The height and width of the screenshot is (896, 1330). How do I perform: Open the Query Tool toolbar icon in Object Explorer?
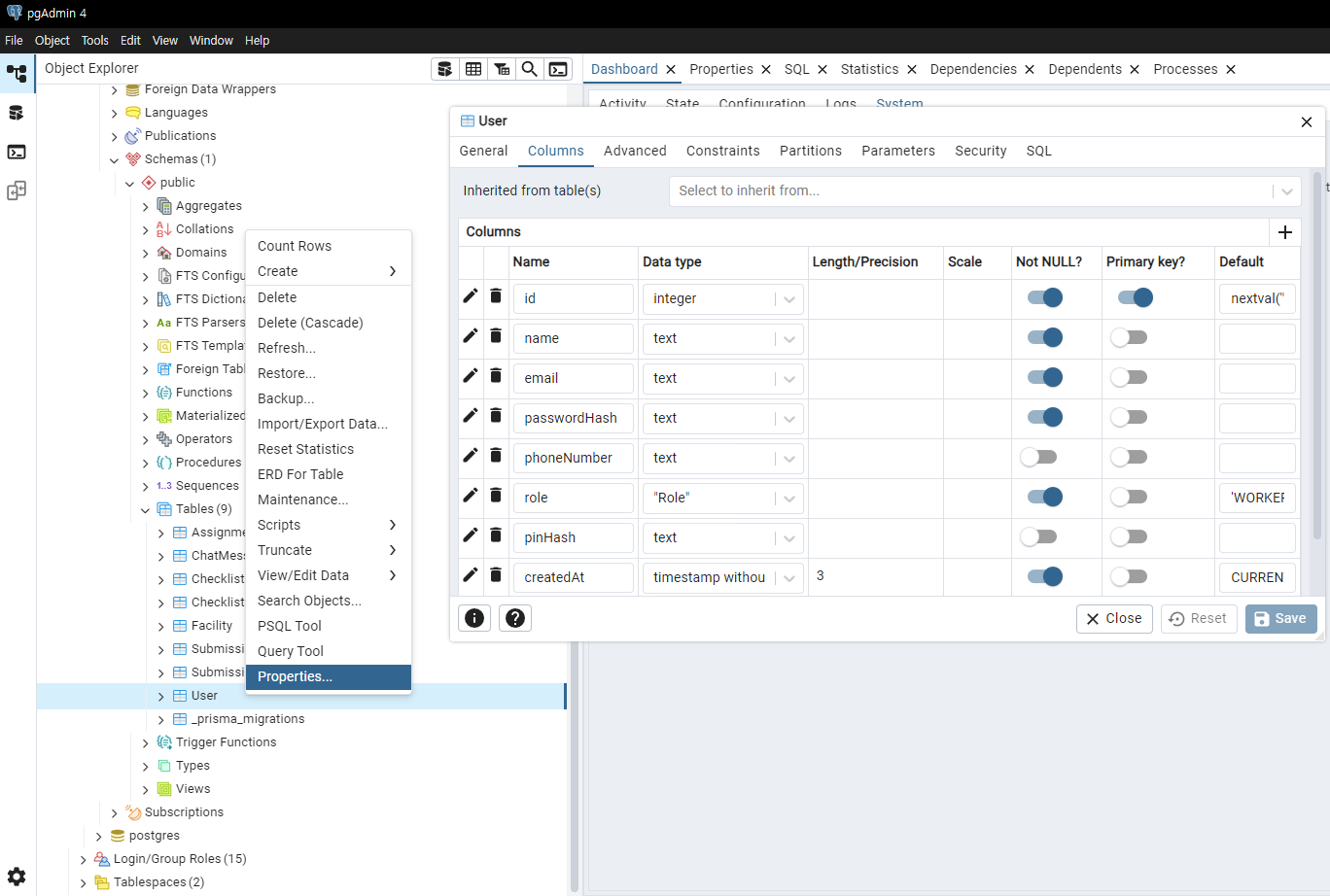click(x=444, y=69)
